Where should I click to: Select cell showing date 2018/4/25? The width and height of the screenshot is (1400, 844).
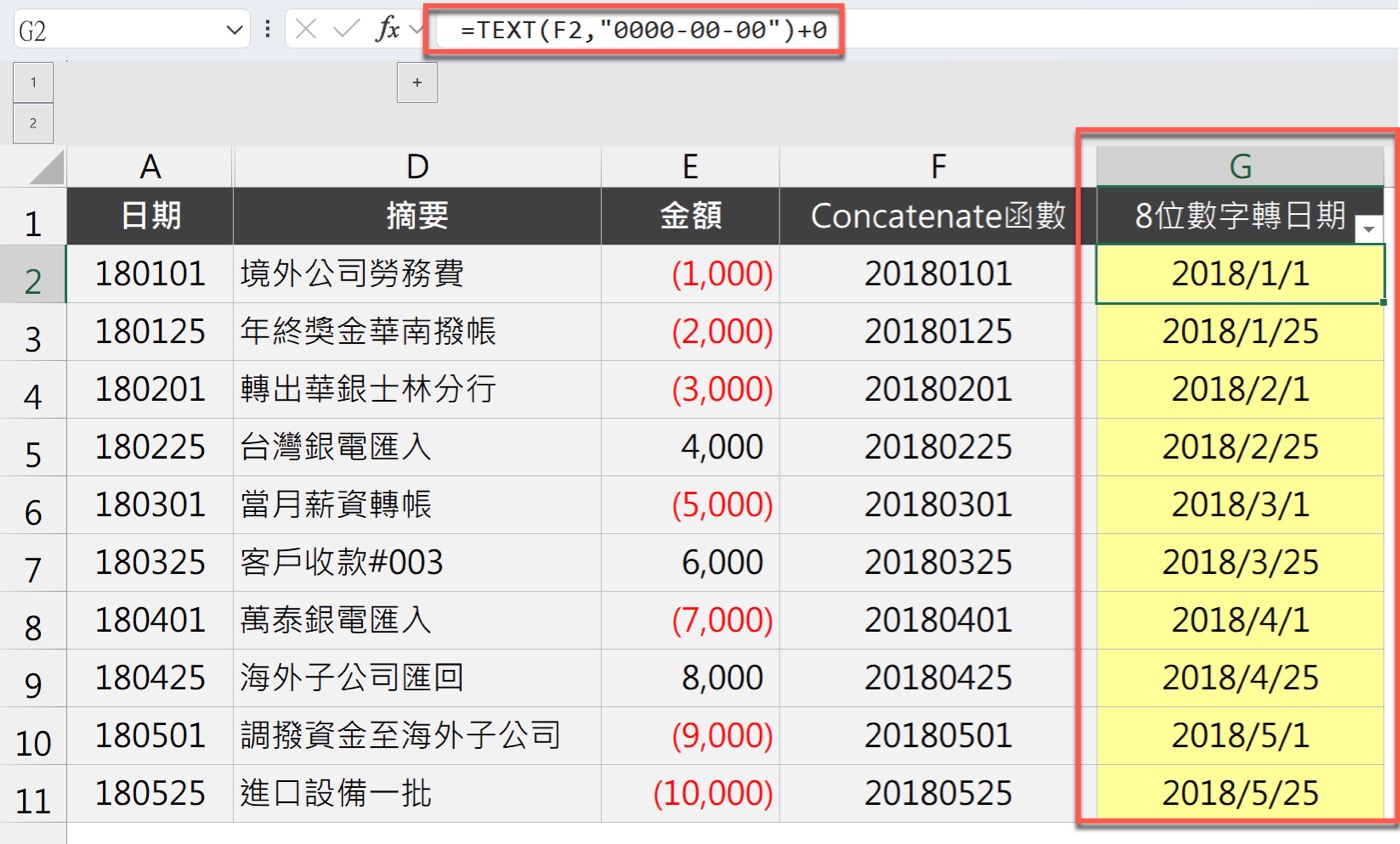click(1240, 679)
